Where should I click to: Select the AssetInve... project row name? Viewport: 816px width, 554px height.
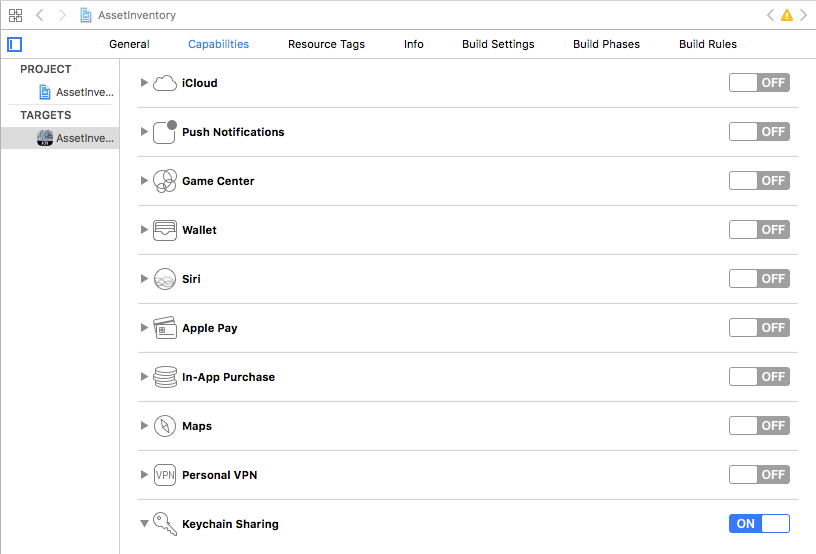coord(85,92)
